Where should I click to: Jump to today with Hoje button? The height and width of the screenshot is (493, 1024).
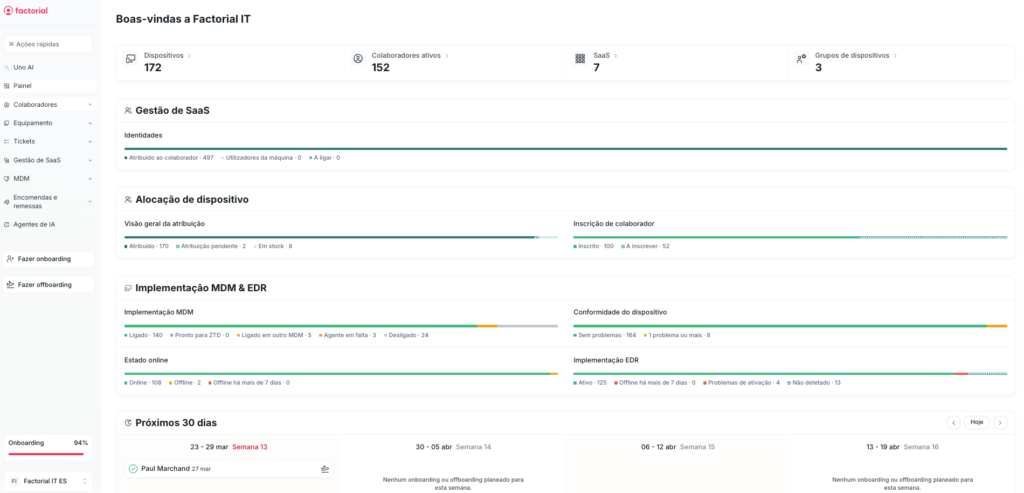point(976,423)
